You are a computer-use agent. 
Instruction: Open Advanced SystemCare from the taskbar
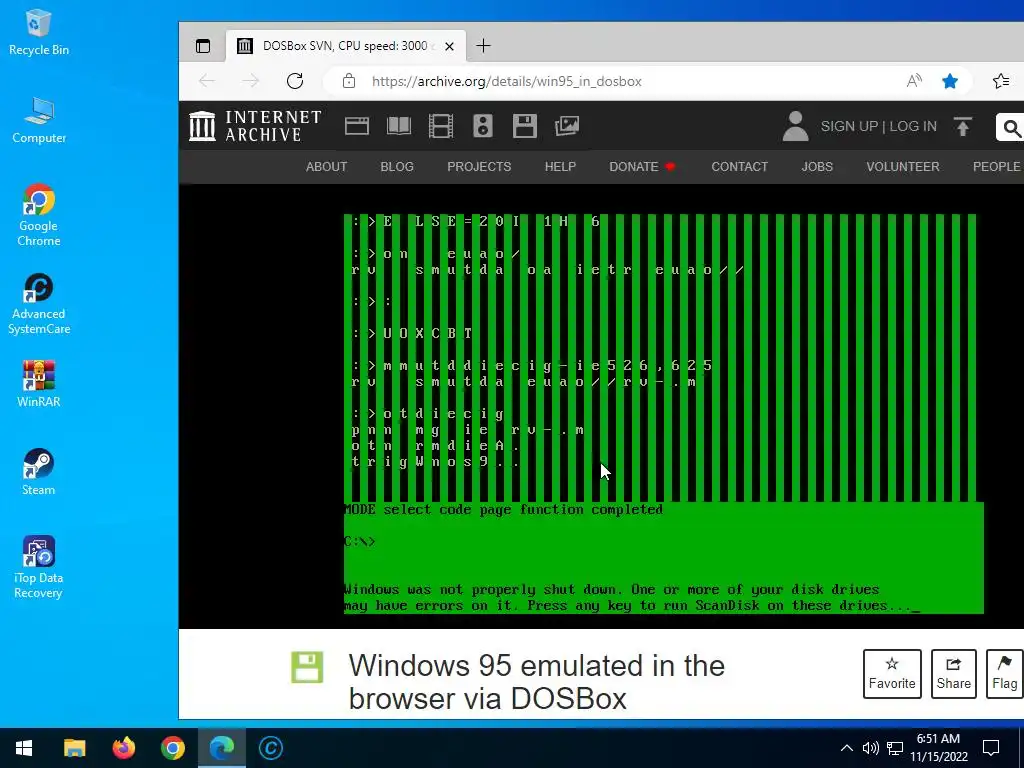271,748
